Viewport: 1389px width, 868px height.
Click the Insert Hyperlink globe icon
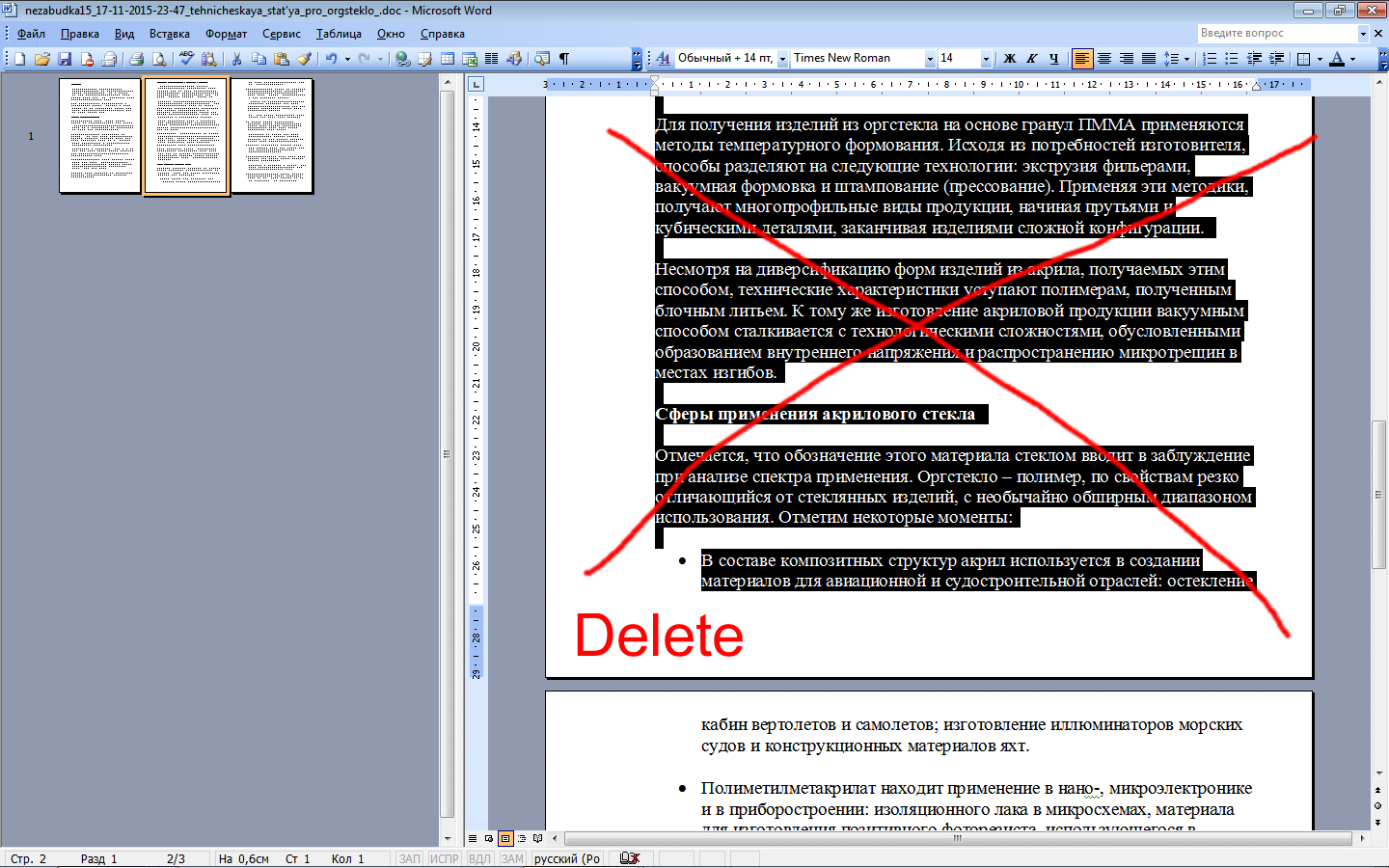coord(402,59)
